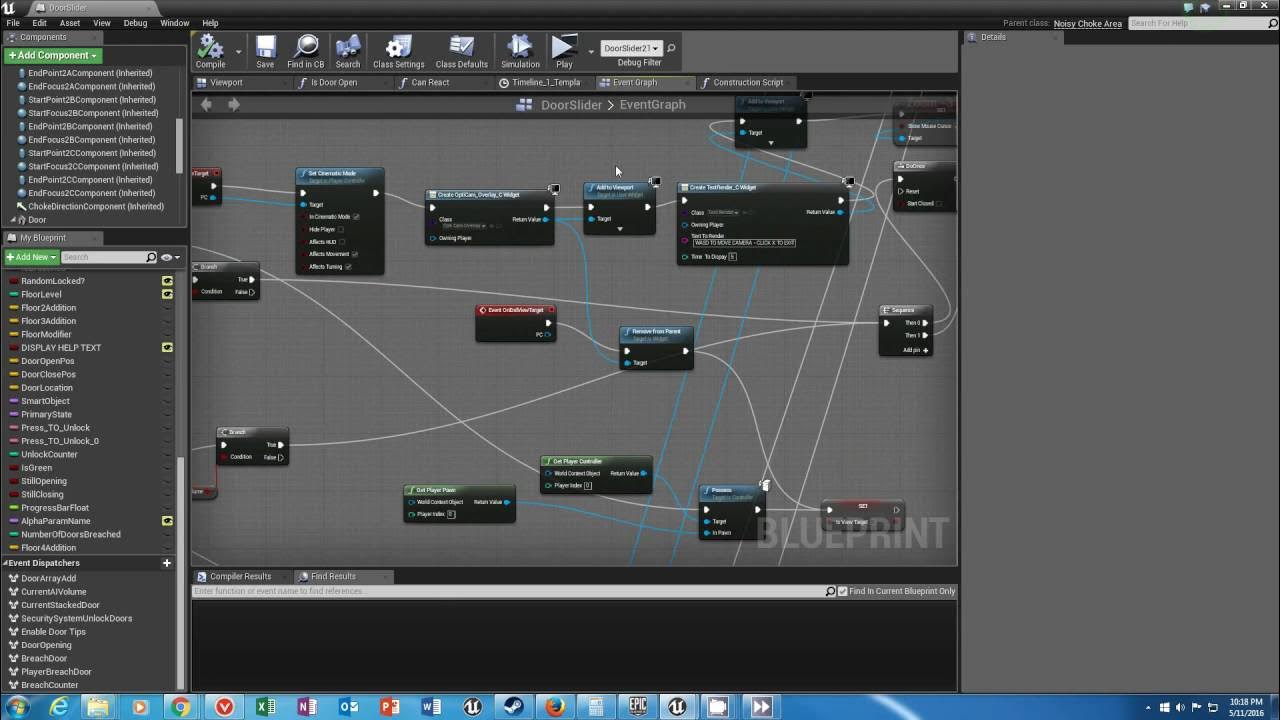Click Time To Display value field

click(732, 257)
